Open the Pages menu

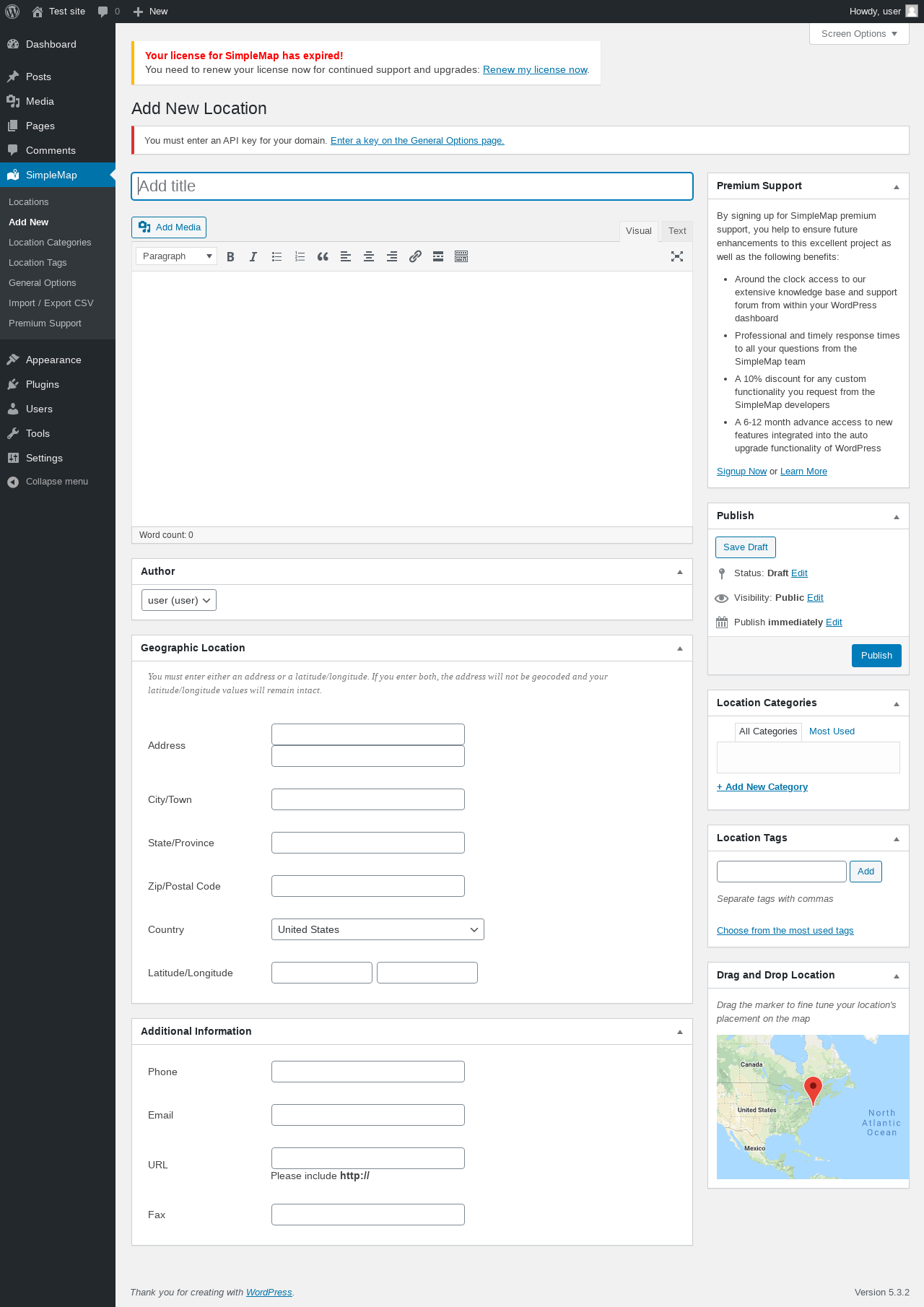58,126
